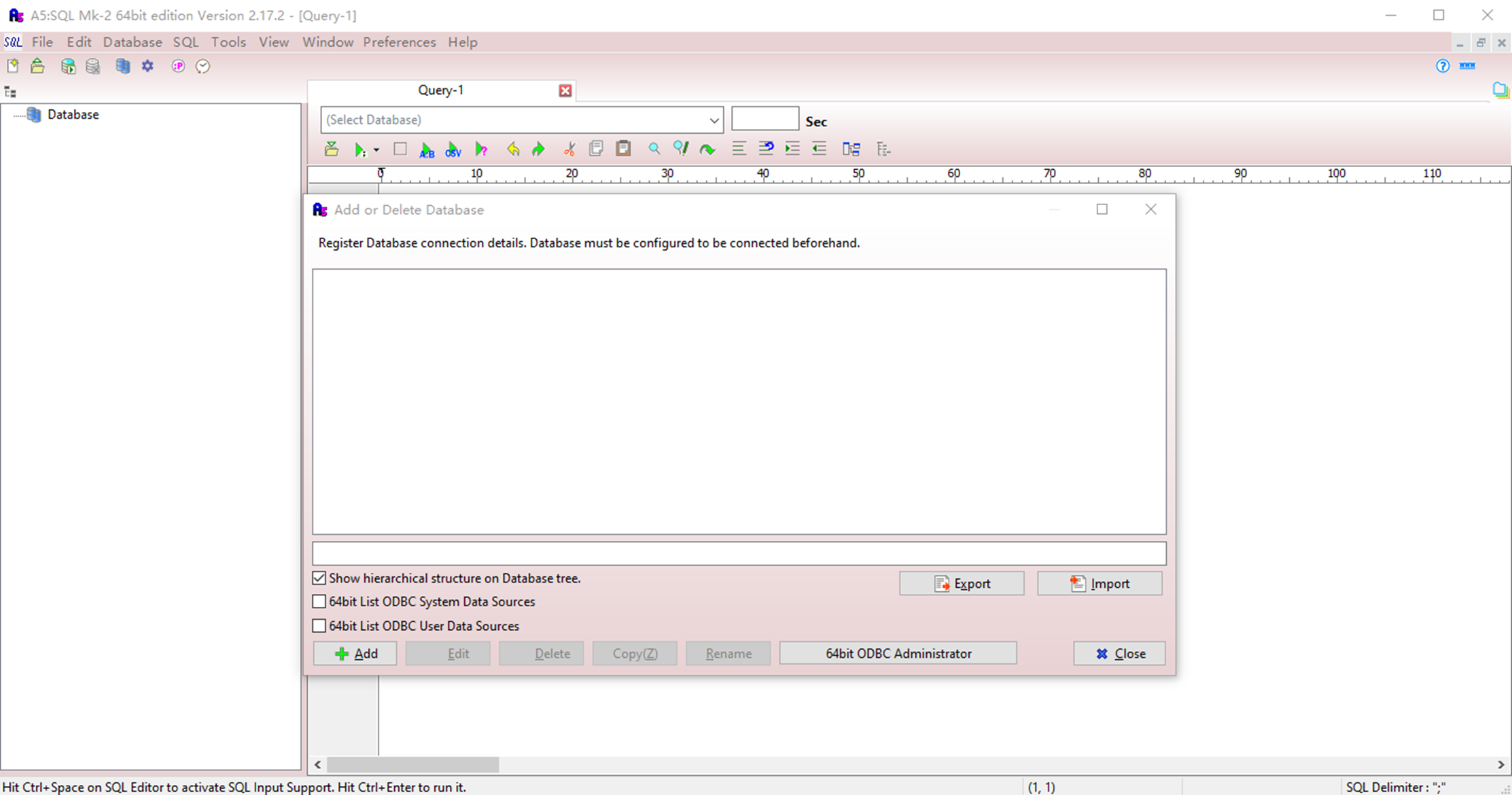Screen dimensions: 1512x795
Task: Click the stop square icon in query toolbar
Action: (400, 149)
